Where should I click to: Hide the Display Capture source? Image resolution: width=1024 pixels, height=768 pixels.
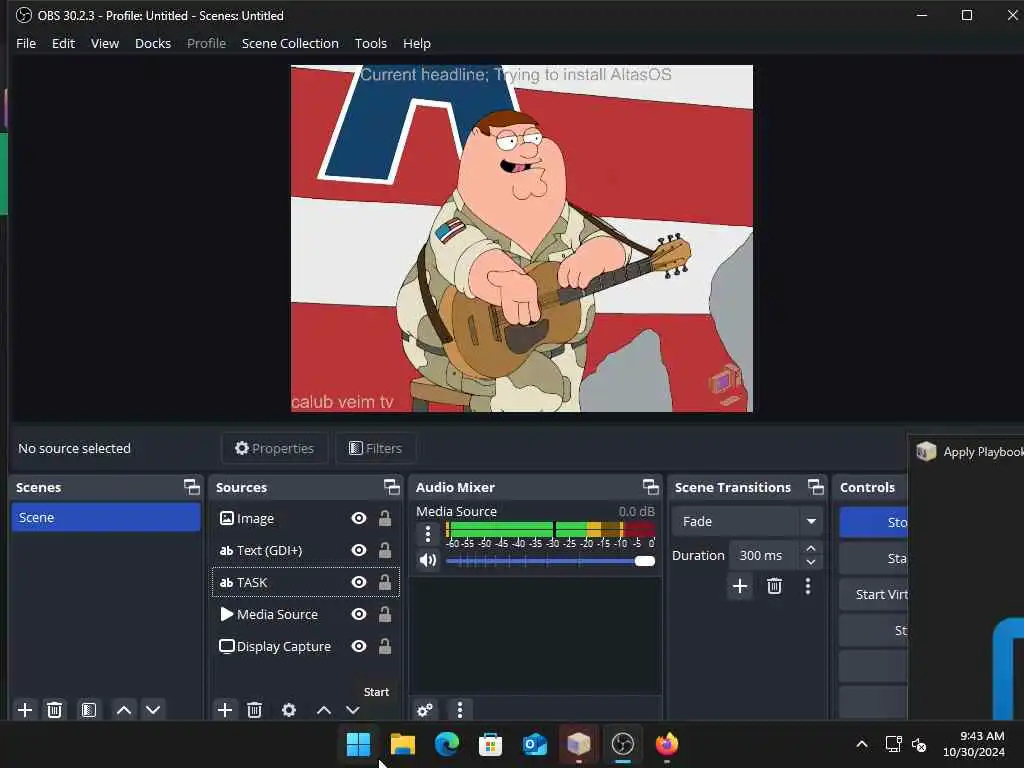(x=359, y=647)
